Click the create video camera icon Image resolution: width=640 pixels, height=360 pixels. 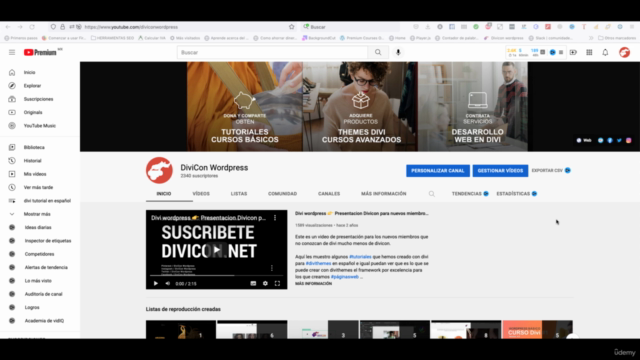click(x=573, y=52)
